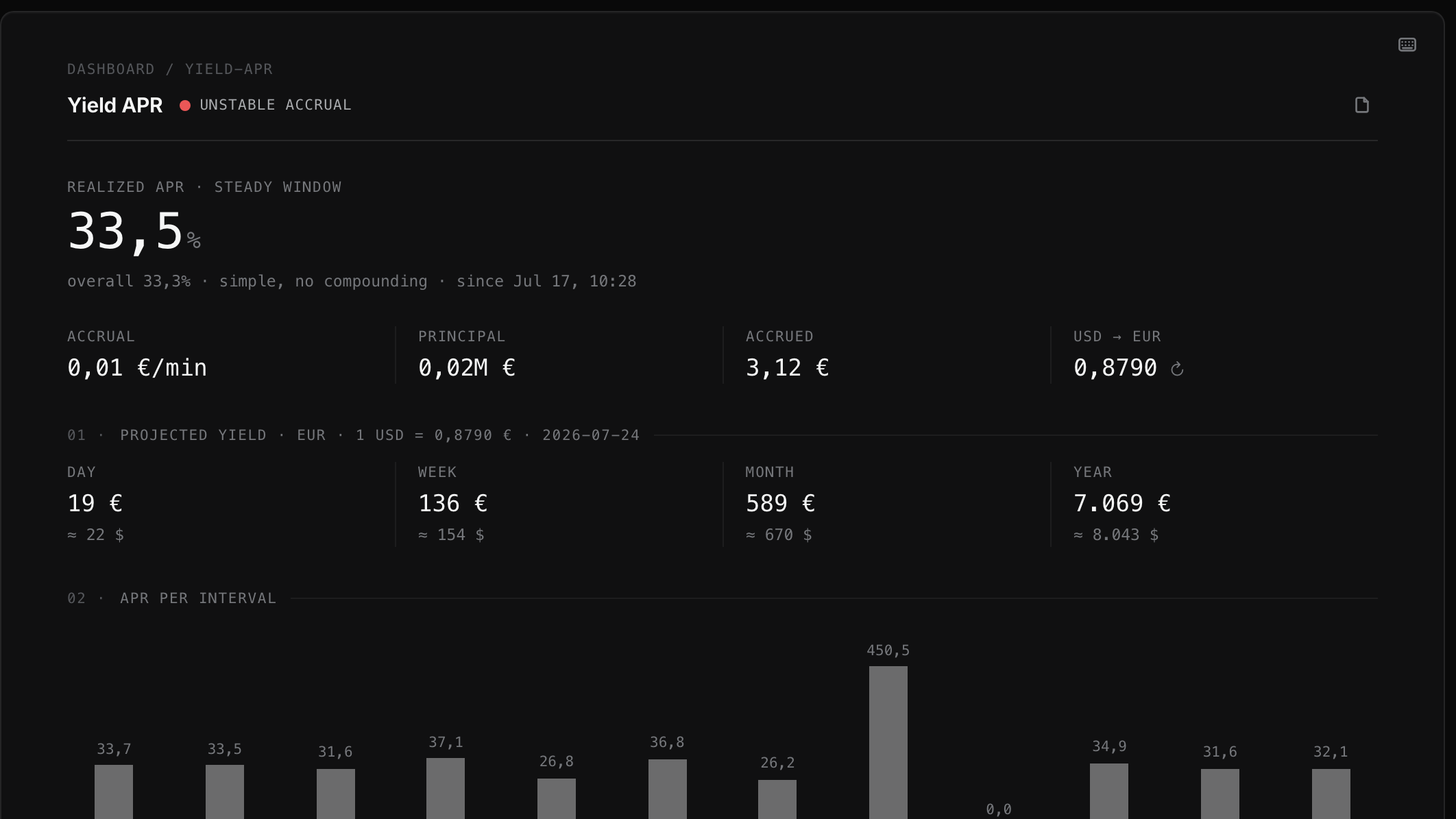
Task: Click the 31,6 bar next to the 37,1 bar
Action: pos(336,794)
